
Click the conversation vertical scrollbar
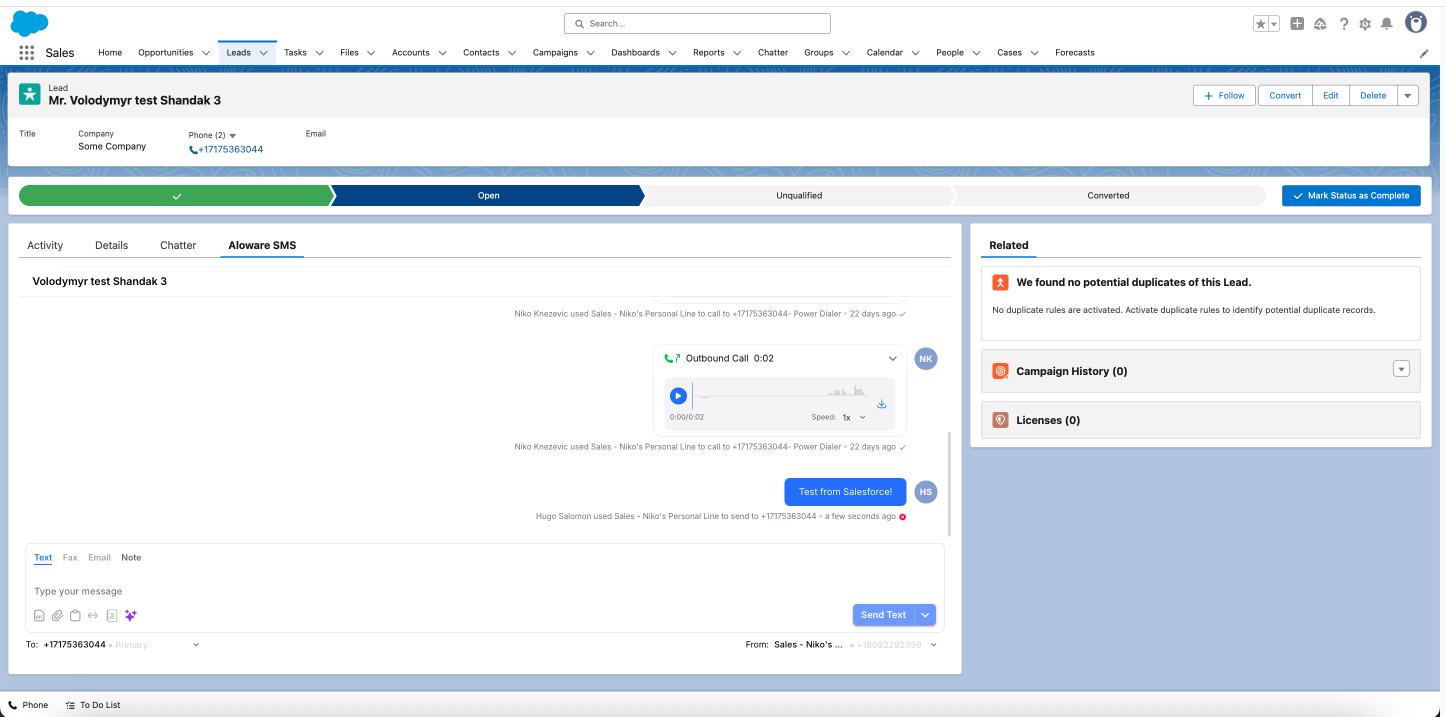[x=949, y=483]
